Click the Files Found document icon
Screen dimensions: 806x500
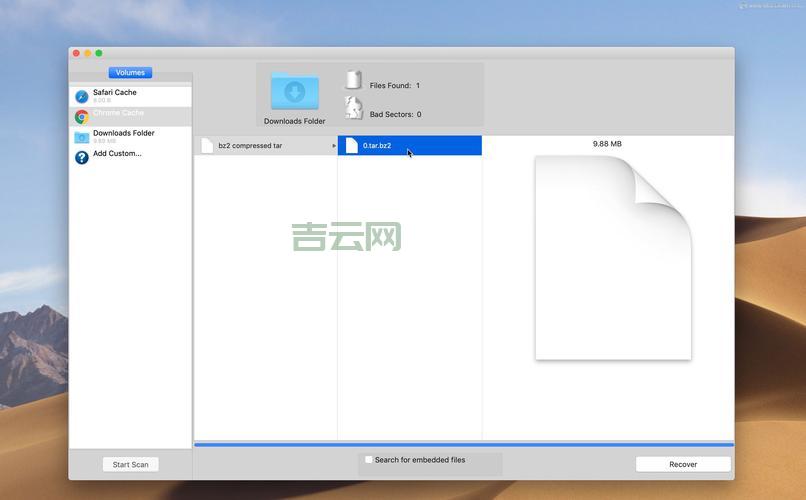[353, 81]
